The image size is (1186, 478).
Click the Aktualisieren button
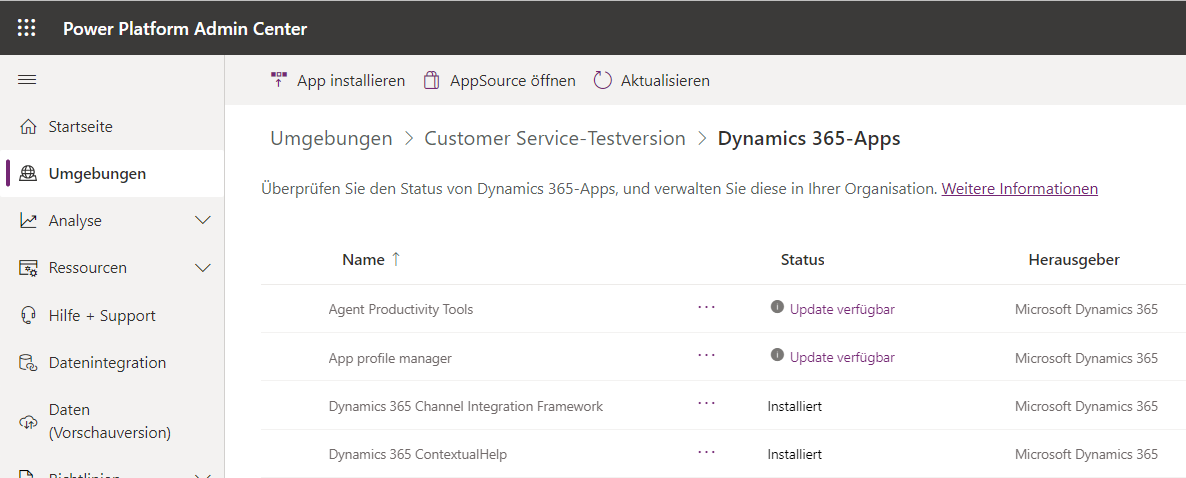tap(652, 80)
